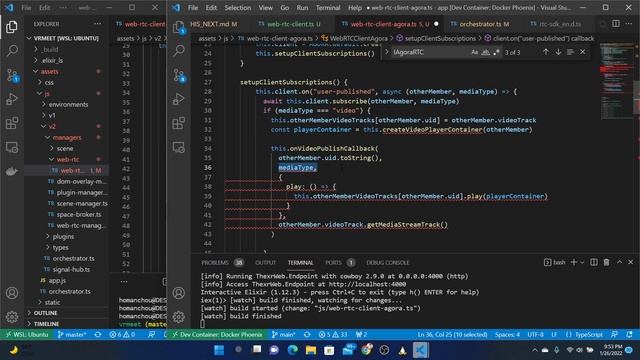The height and width of the screenshot is (360, 640).
Task: Open Terminal menu in menu bar
Action: point(328,8)
